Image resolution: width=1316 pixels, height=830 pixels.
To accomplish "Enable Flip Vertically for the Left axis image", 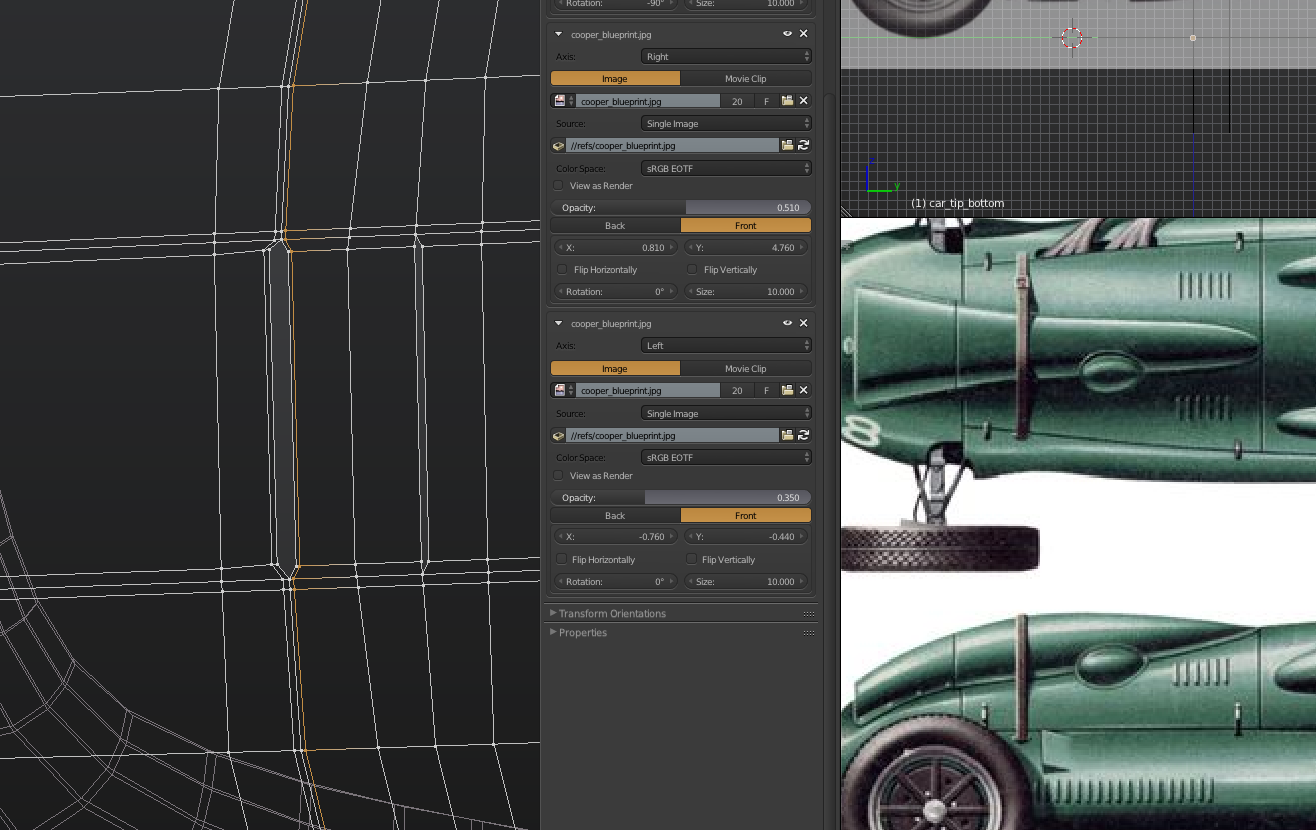I will (x=692, y=560).
